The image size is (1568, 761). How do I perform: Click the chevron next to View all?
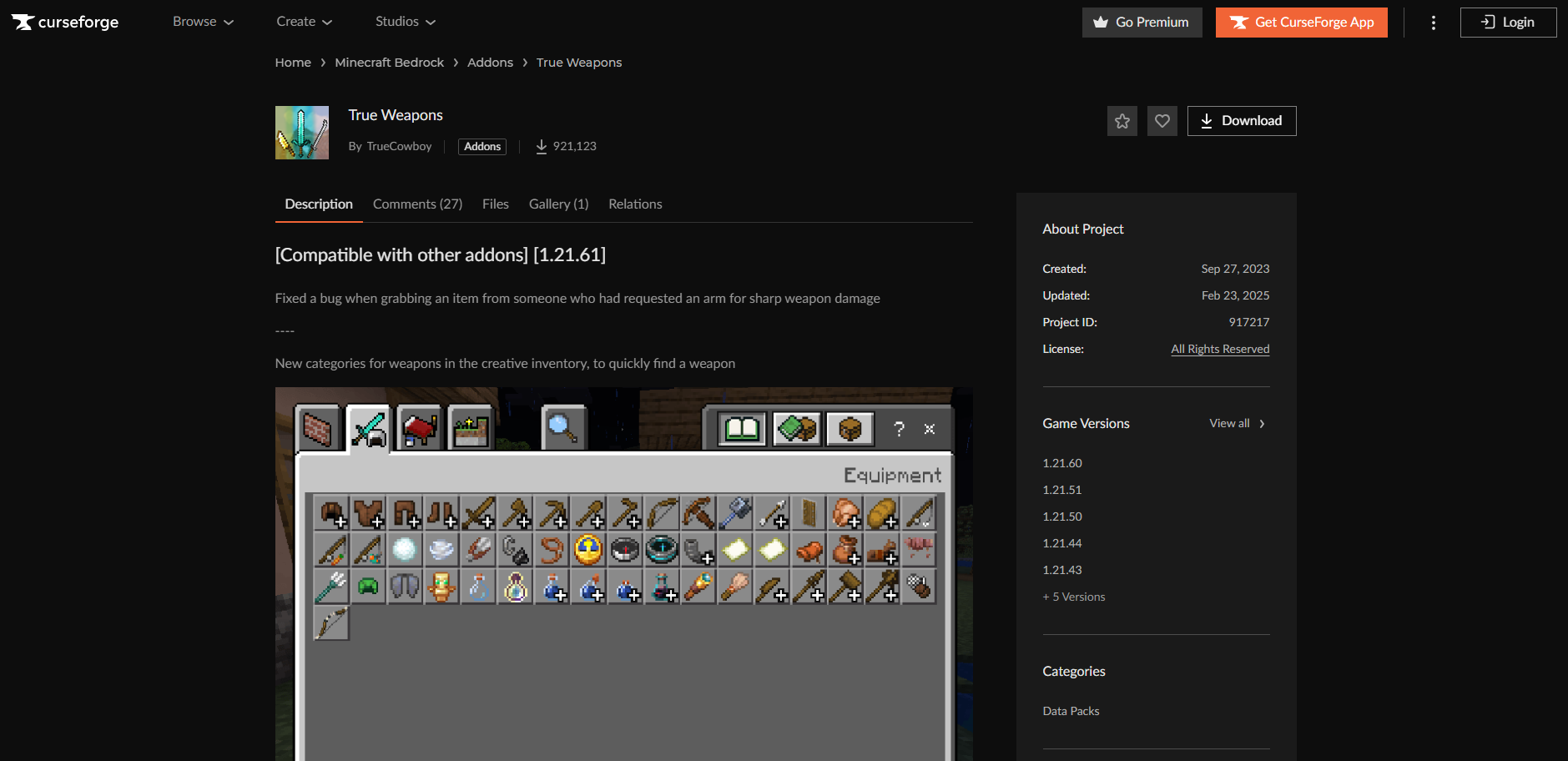(x=1262, y=423)
